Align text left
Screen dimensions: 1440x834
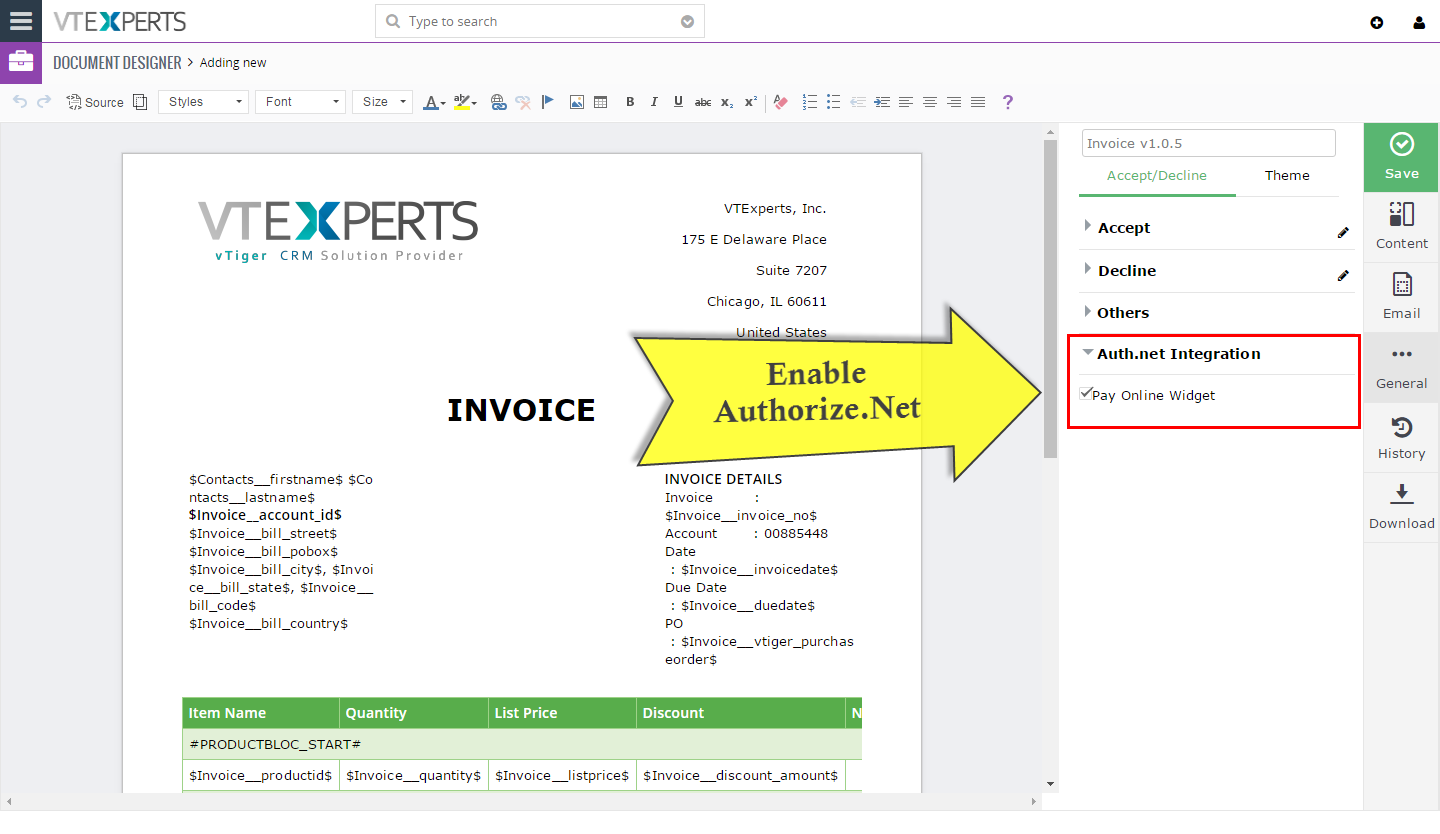906,102
